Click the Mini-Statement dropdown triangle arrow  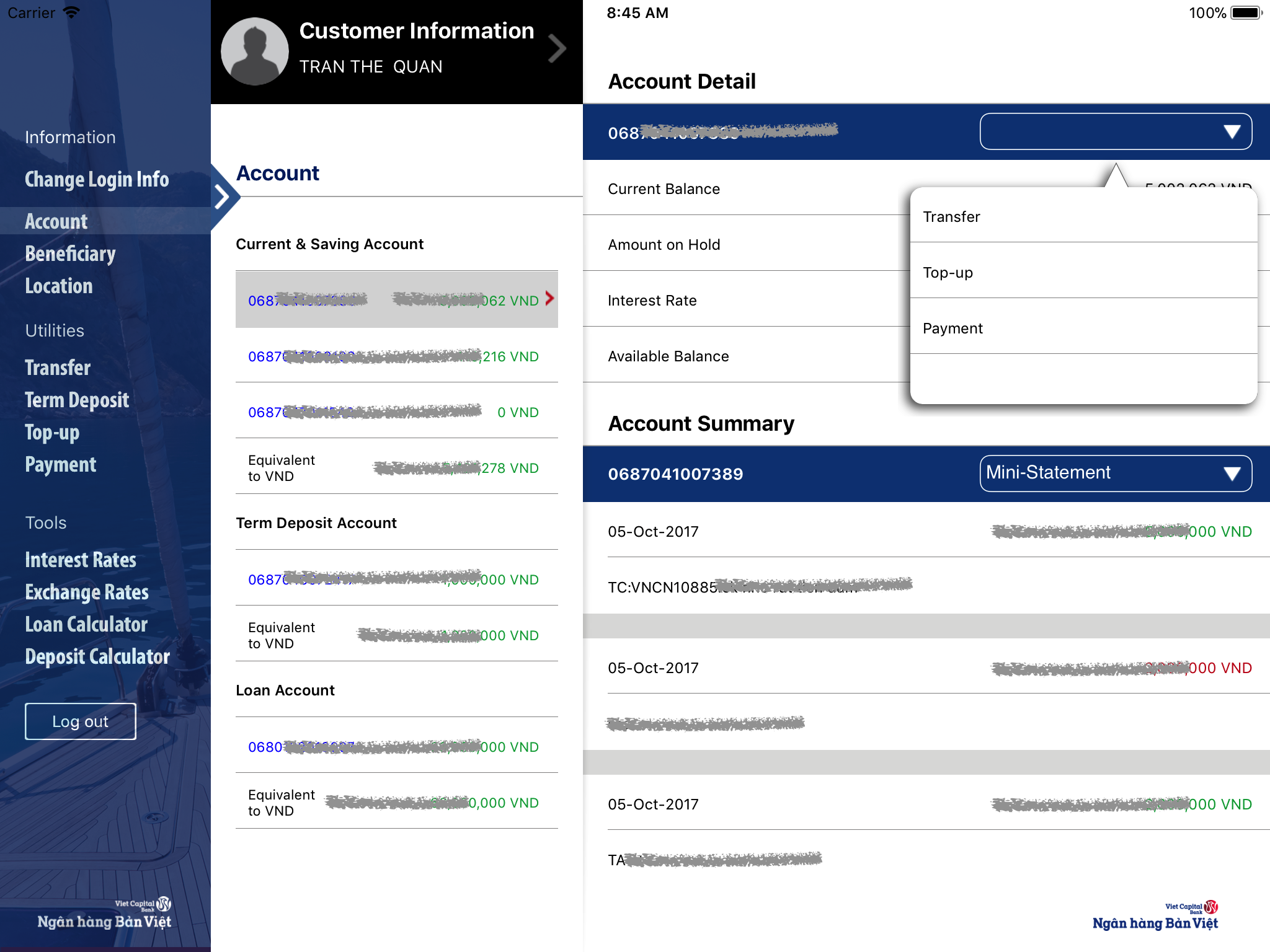coord(1232,474)
